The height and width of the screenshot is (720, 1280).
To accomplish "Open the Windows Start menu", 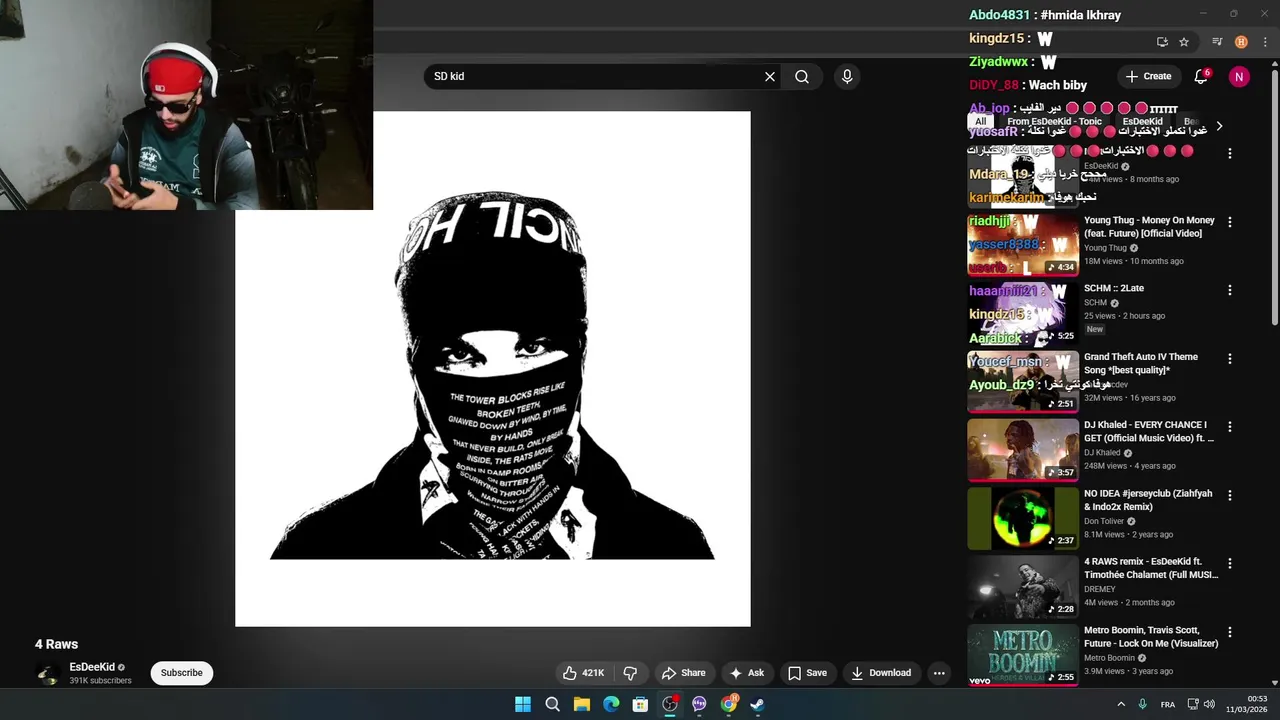I will point(523,704).
